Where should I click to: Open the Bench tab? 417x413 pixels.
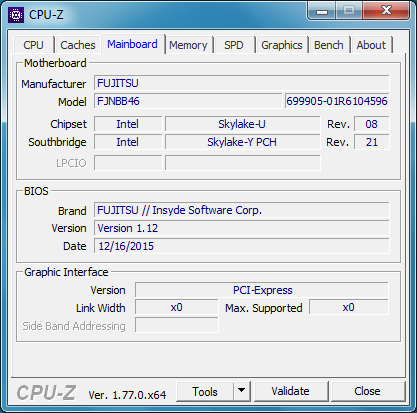point(329,45)
